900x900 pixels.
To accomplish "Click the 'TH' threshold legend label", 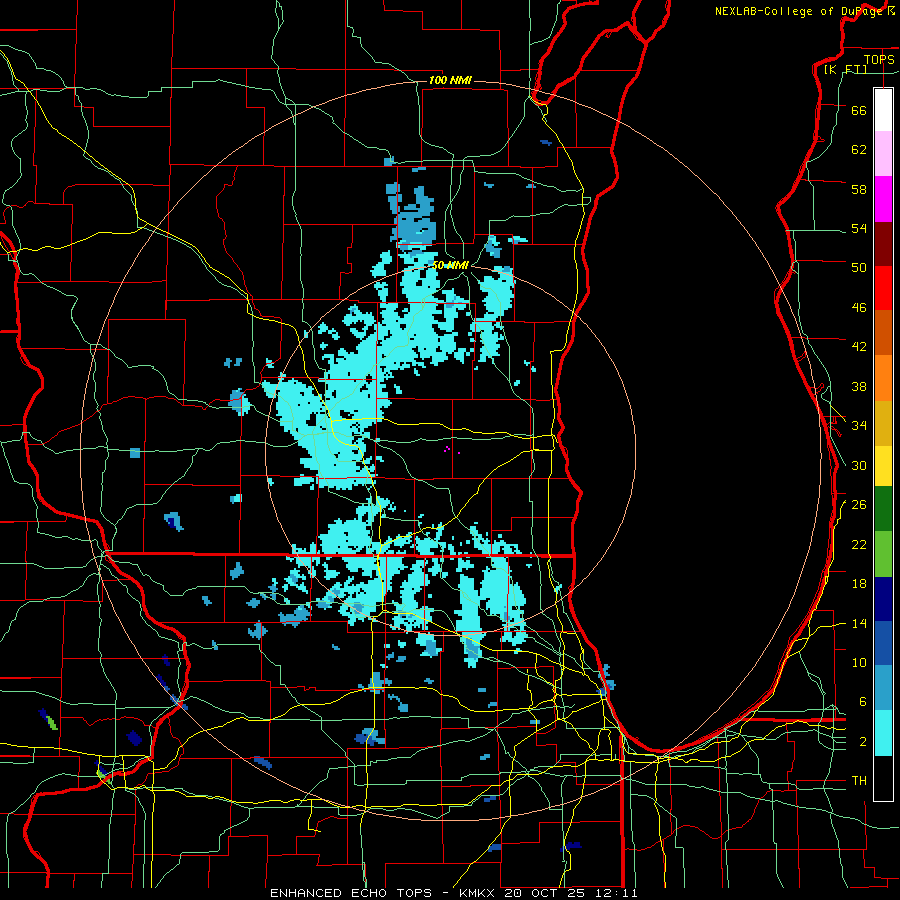I will coord(859,781).
